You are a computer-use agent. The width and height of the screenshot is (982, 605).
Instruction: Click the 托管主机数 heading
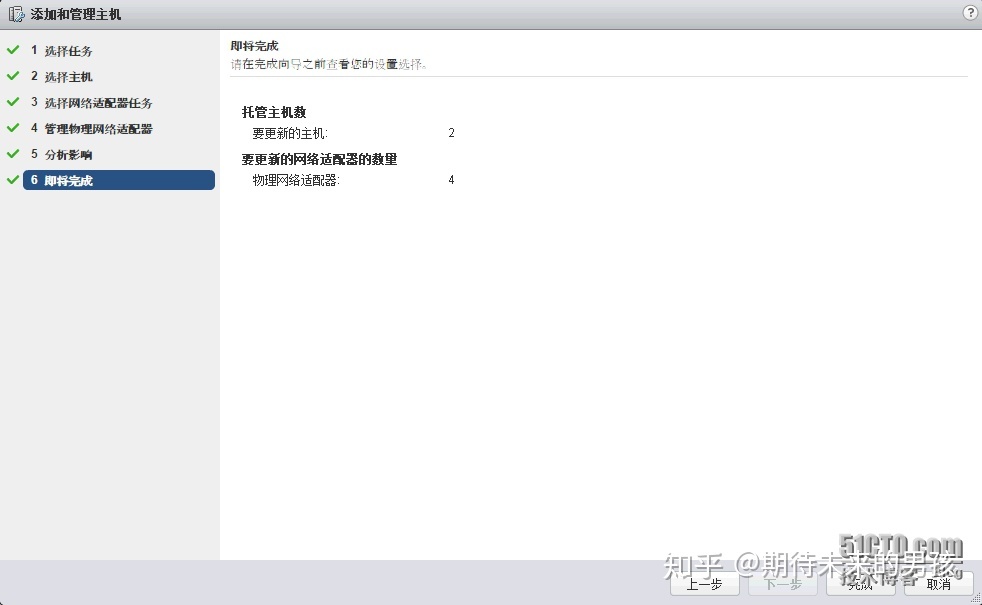[274, 112]
